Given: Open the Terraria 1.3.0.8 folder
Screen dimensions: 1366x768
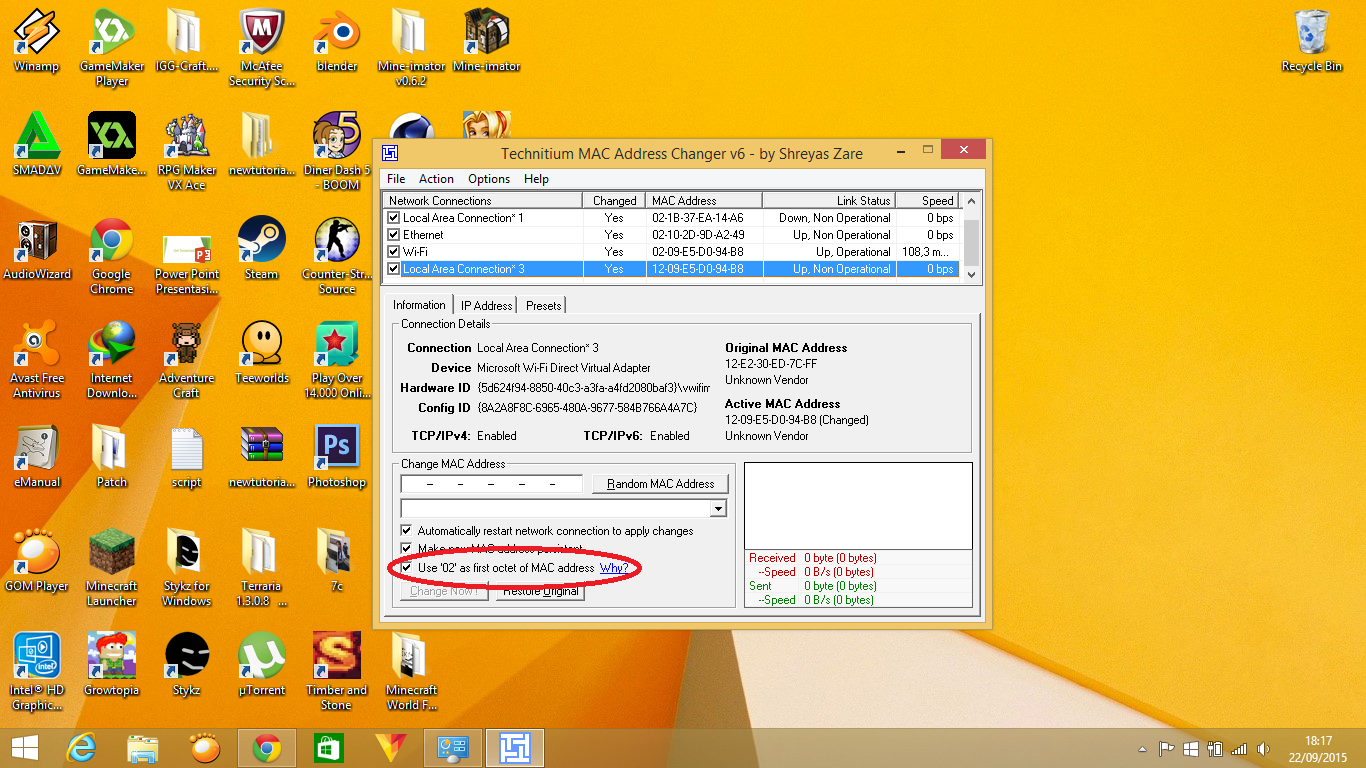Looking at the screenshot, I should tap(262, 568).
